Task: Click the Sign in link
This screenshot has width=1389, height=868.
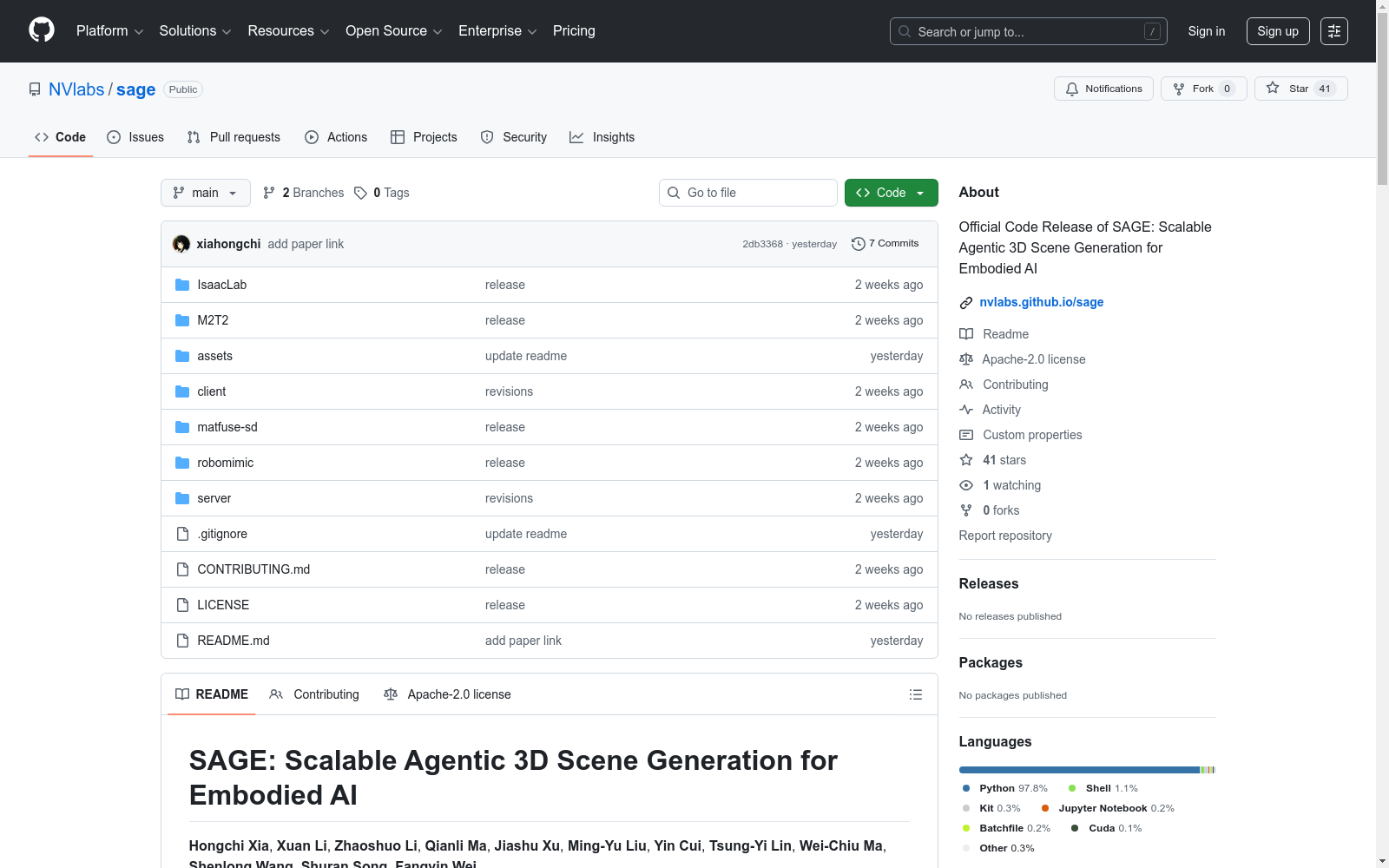Action: (x=1207, y=31)
